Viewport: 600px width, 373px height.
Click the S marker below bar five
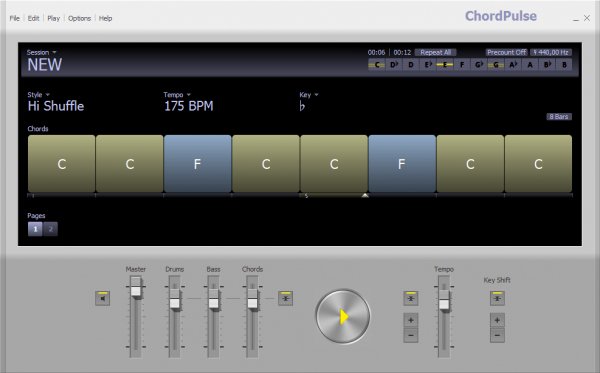tap(306, 196)
